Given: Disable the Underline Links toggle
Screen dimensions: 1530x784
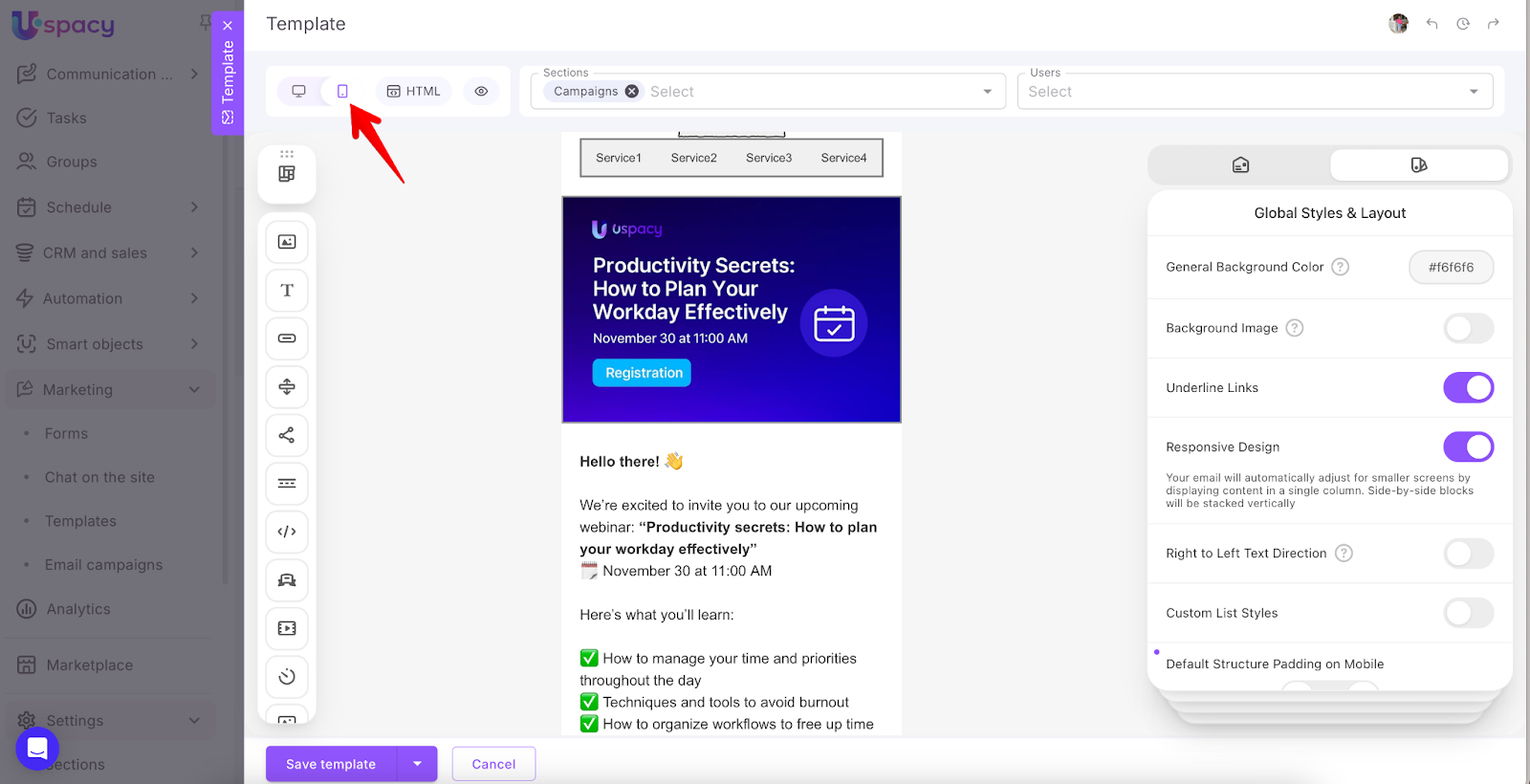Looking at the screenshot, I should coord(1468,387).
